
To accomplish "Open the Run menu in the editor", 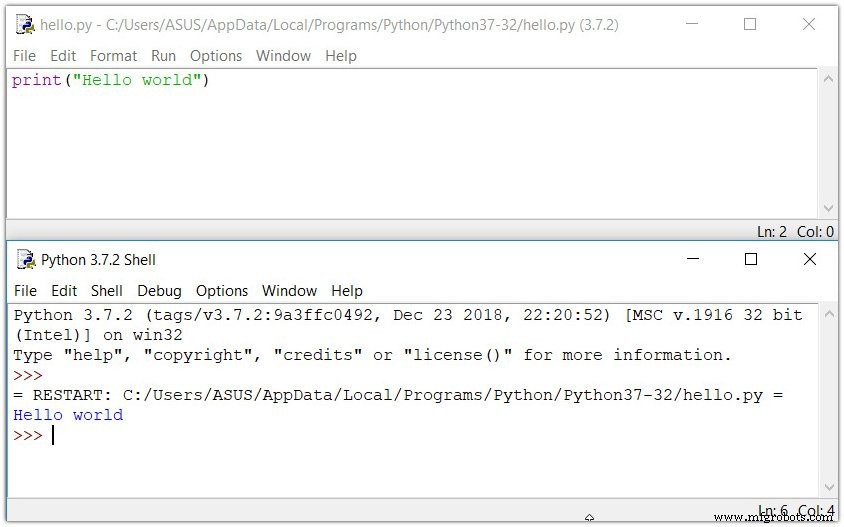I will [163, 56].
